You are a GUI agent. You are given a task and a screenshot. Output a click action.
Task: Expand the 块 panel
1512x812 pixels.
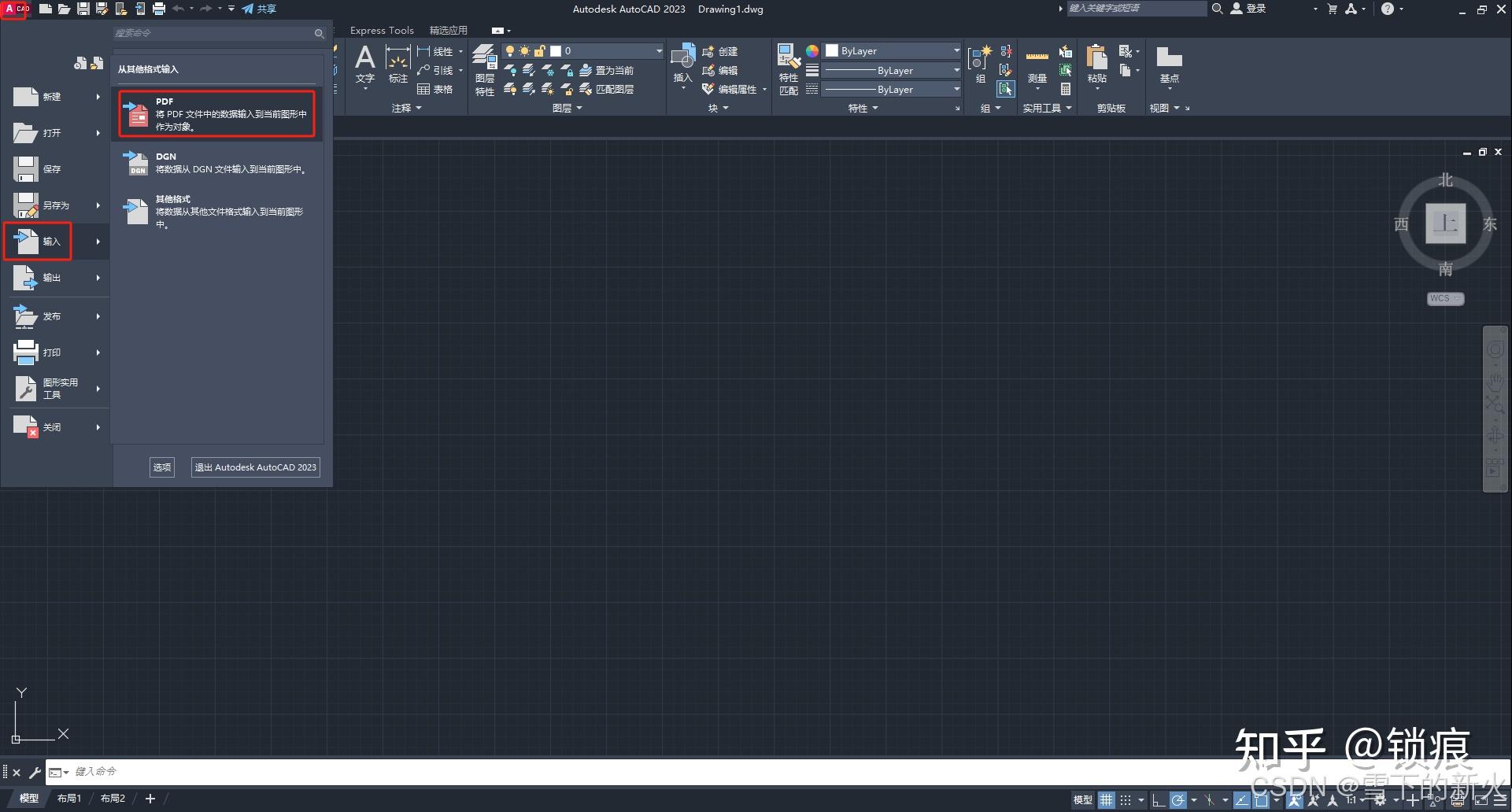point(718,108)
